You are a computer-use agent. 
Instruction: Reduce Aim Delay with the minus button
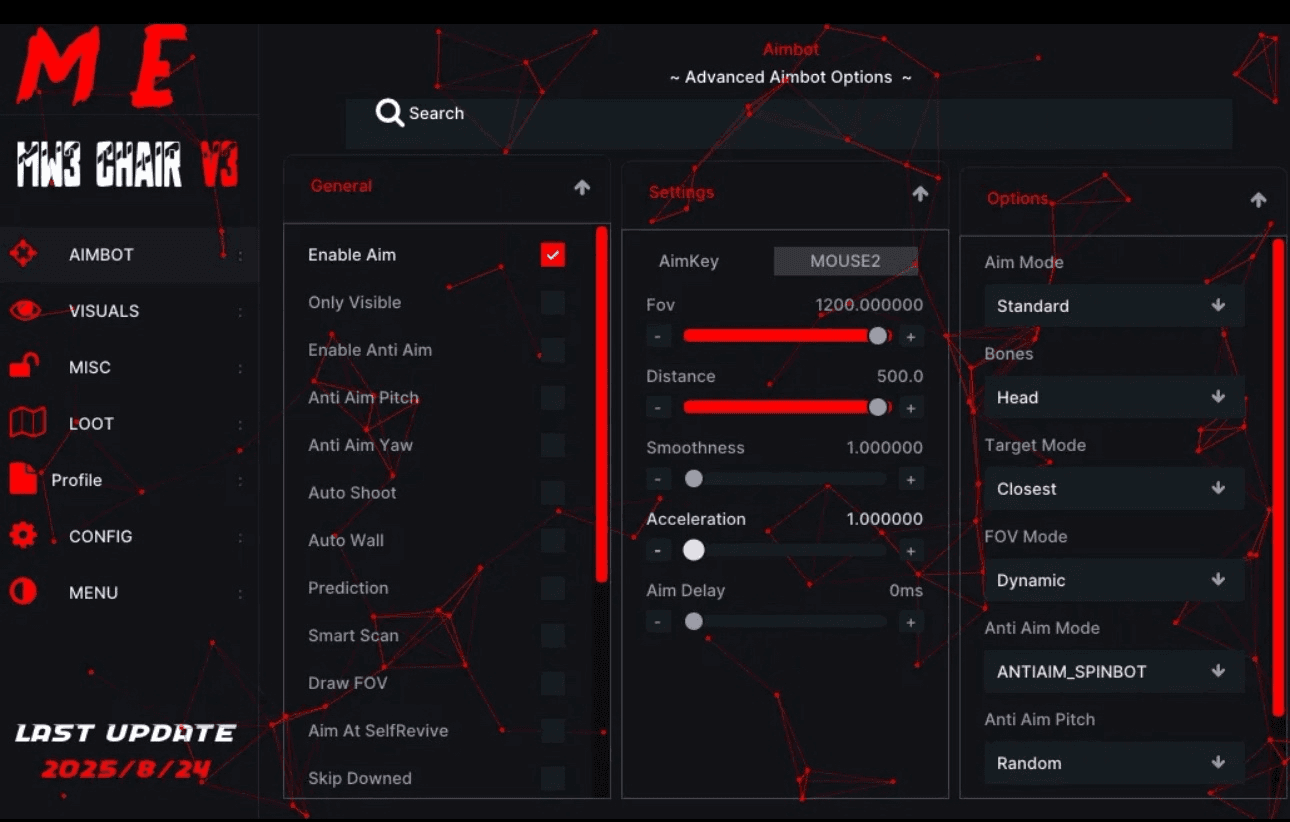tap(657, 622)
